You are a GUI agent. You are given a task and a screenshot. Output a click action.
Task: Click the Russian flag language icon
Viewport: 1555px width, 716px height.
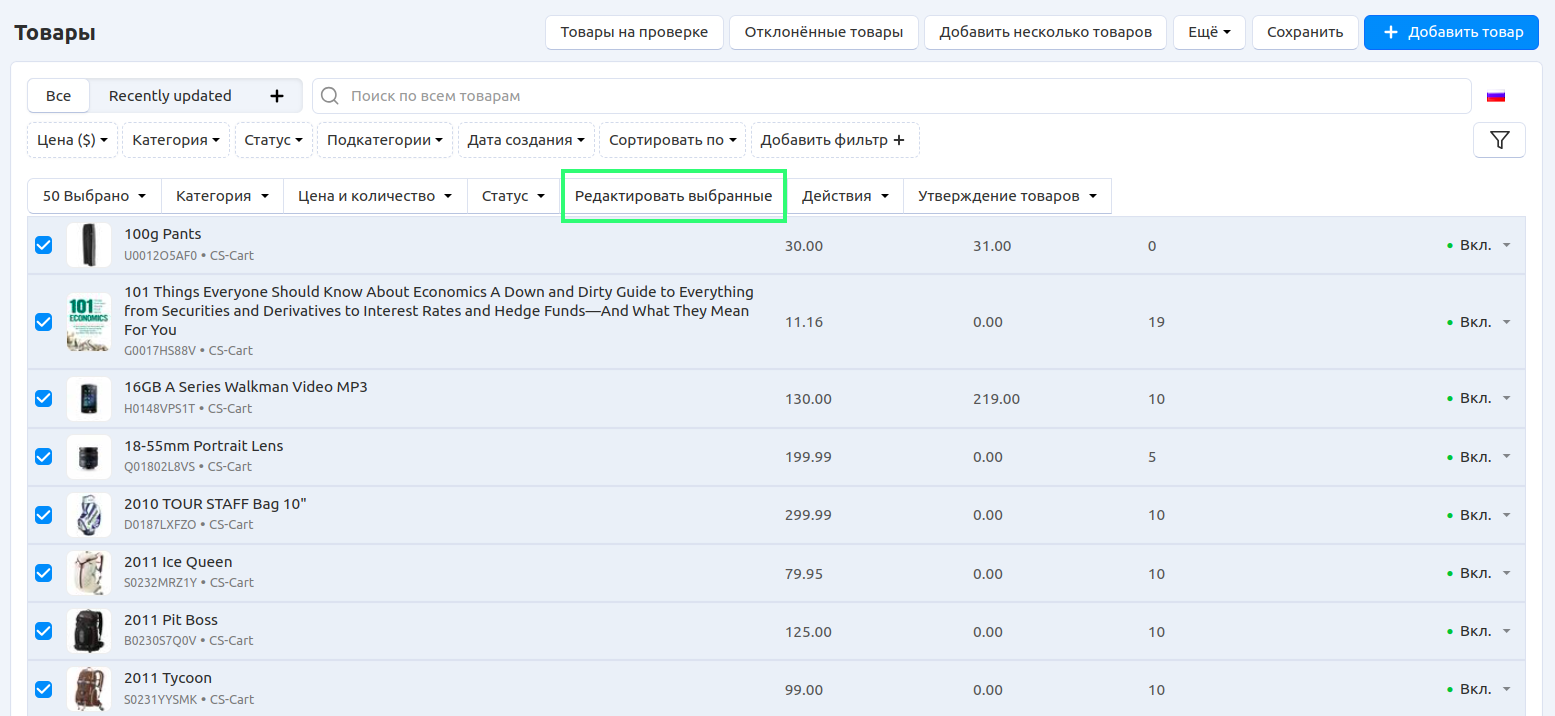[x=1496, y=96]
